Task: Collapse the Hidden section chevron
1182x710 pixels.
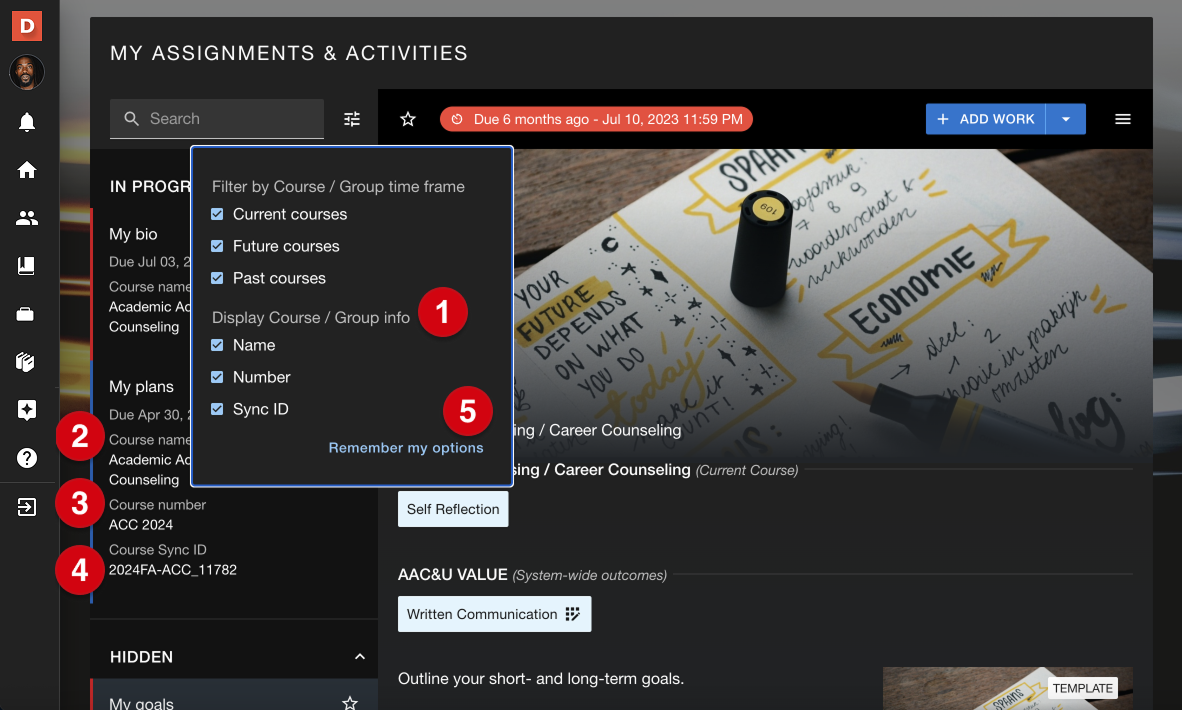Action: (x=360, y=656)
